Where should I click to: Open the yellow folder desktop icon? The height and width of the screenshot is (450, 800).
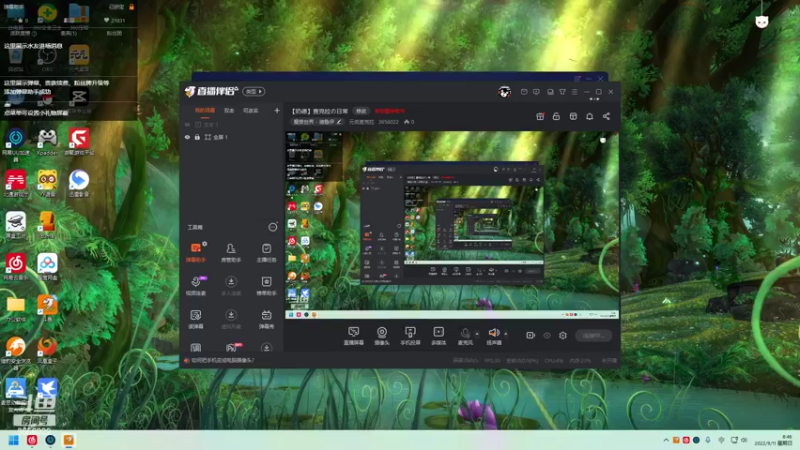[x=16, y=309]
